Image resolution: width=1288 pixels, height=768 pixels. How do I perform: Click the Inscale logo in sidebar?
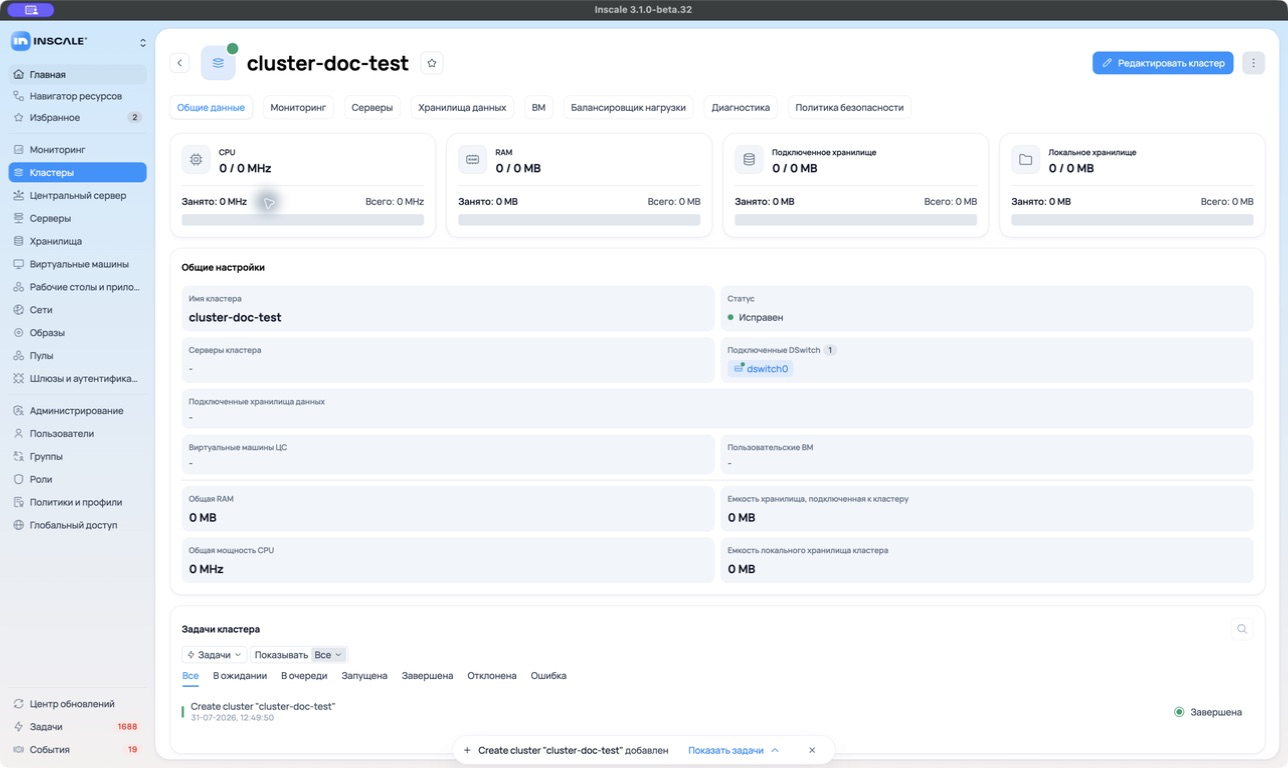coord(49,41)
